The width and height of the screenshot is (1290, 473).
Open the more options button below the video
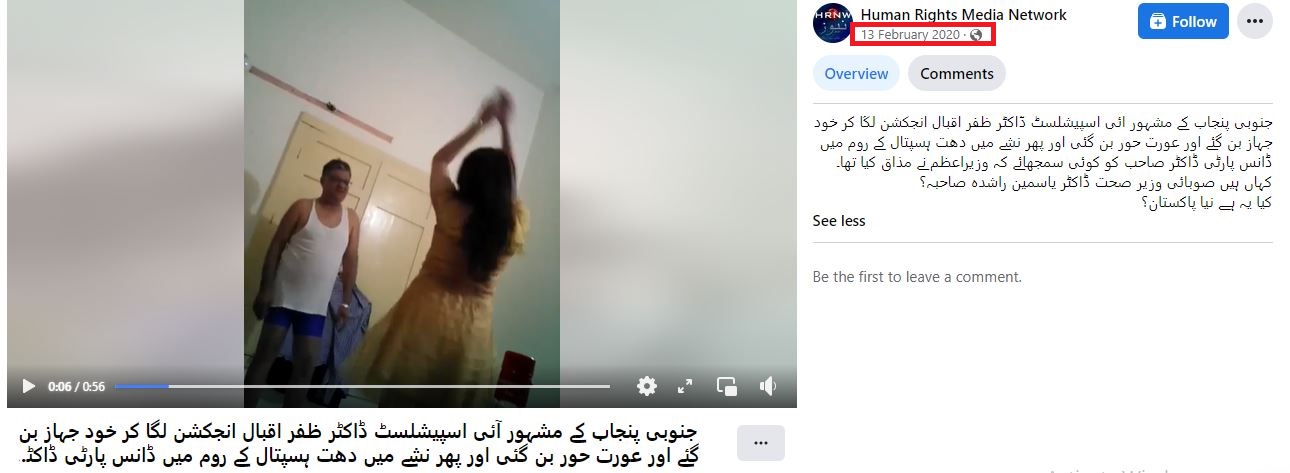[x=760, y=443]
